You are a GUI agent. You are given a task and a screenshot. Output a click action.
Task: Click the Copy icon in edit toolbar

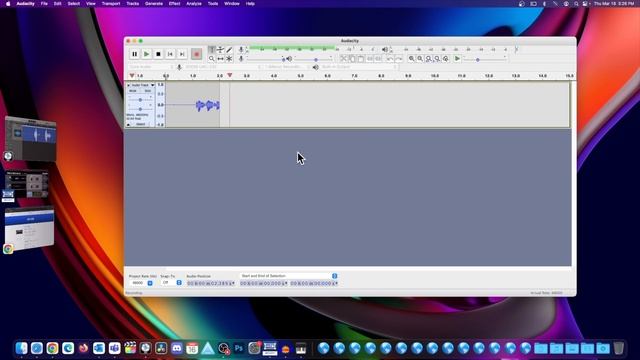click(x=352, y=59)
